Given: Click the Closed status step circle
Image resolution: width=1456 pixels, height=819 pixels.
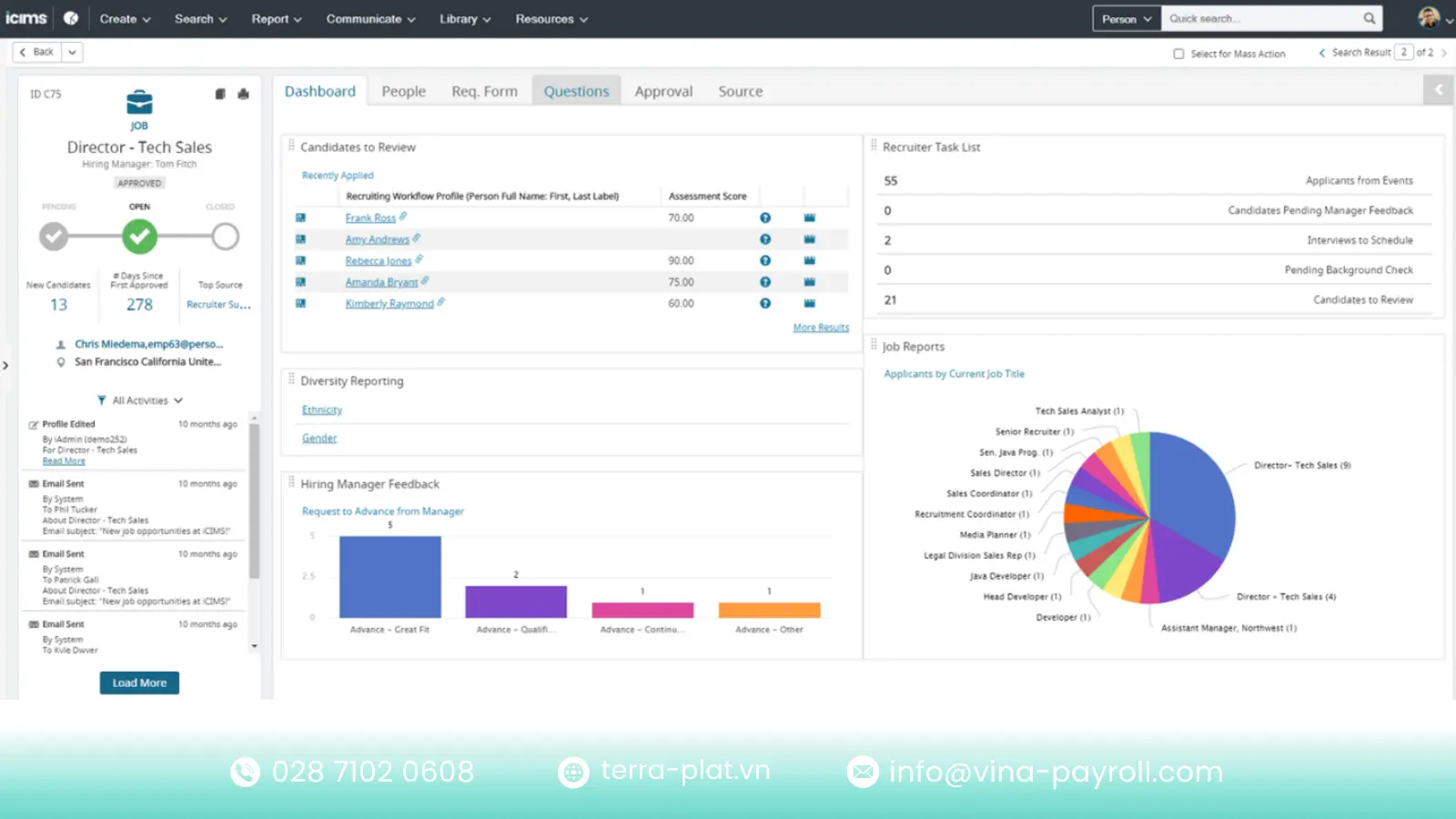Looking at the screenshot, I should 225,237.
